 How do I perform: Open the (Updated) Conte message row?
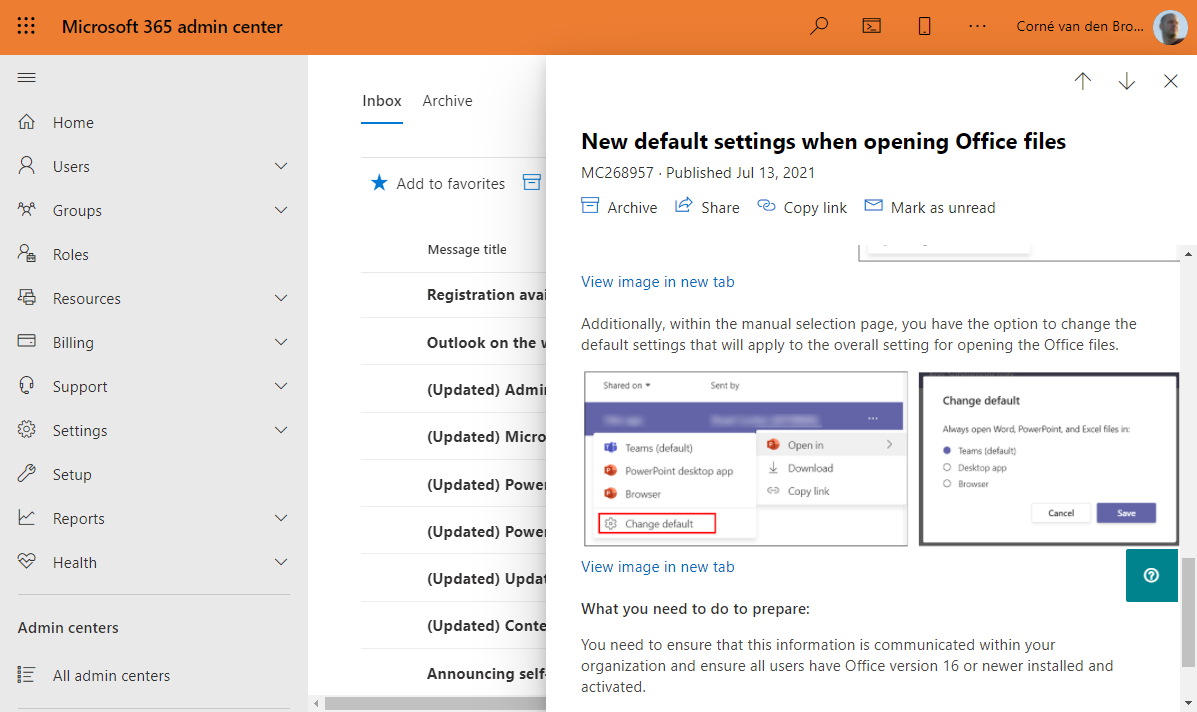pos(453,626)
